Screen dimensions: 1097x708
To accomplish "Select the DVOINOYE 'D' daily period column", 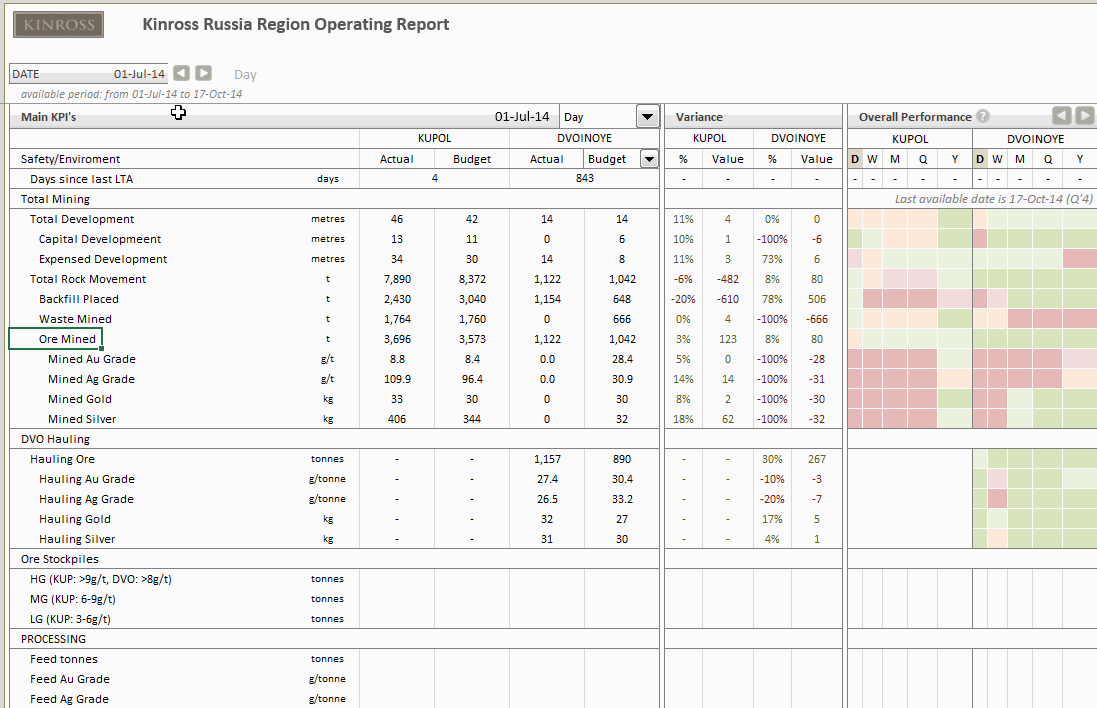I will click(x=980, y=159).
